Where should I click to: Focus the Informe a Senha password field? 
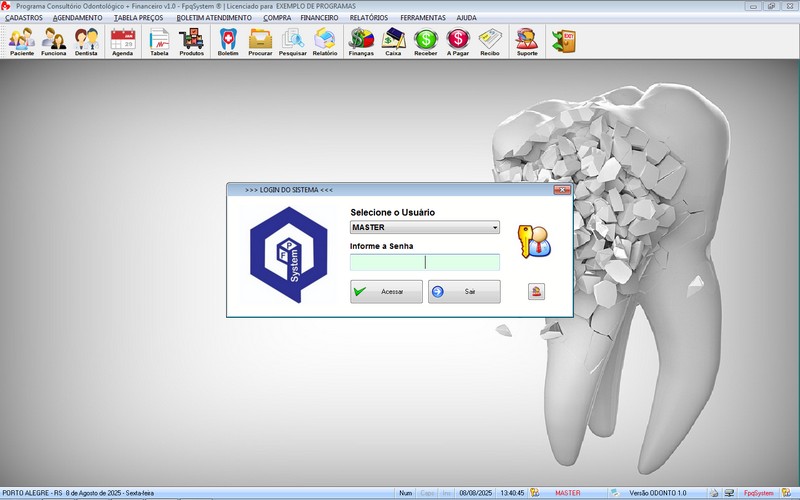[x=424, y=262]
